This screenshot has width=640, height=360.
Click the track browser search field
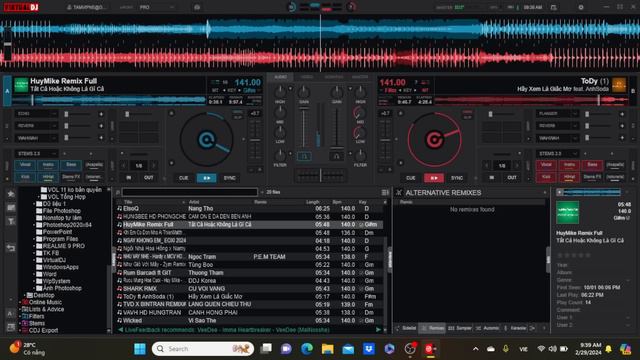click(190, 192)
